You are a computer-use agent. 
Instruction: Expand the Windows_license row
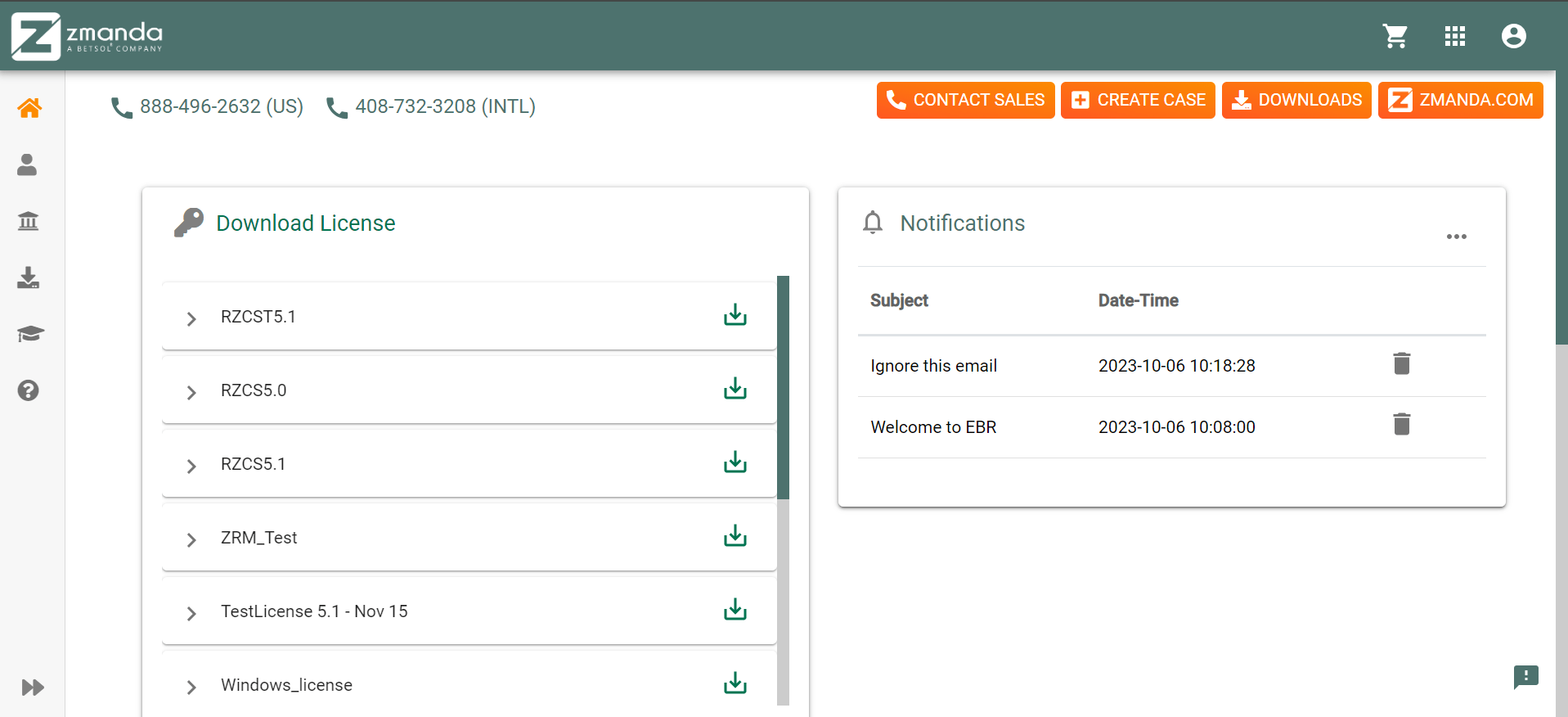[191, 687]
